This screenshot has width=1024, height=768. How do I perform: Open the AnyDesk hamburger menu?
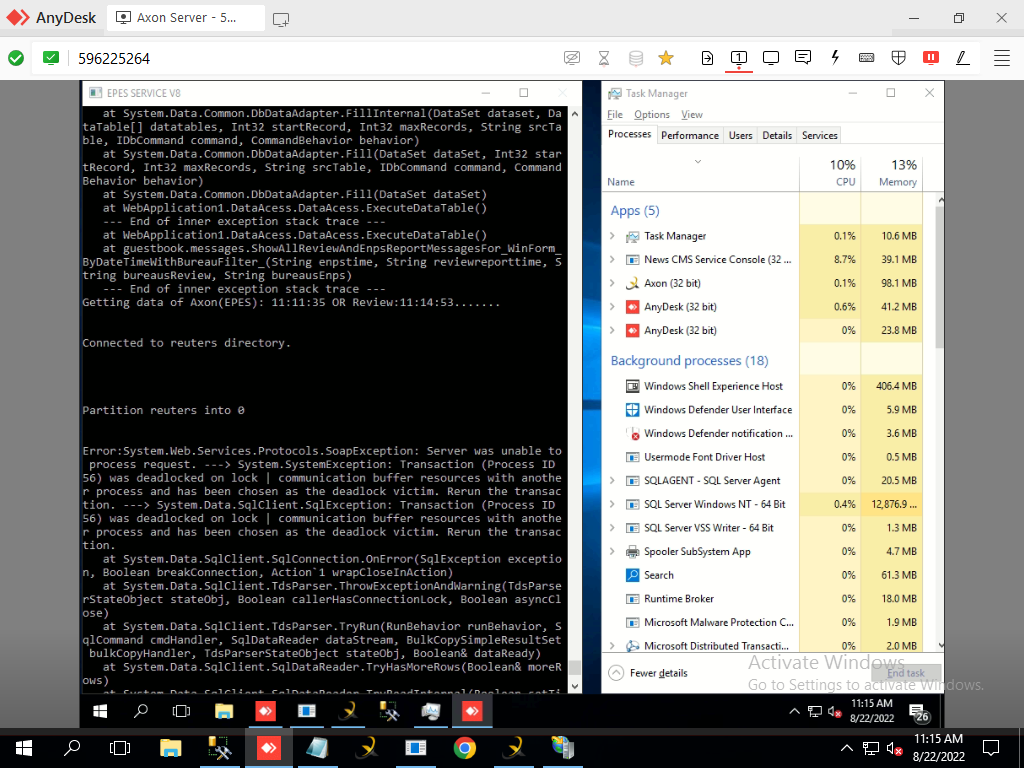[1001, 58]
